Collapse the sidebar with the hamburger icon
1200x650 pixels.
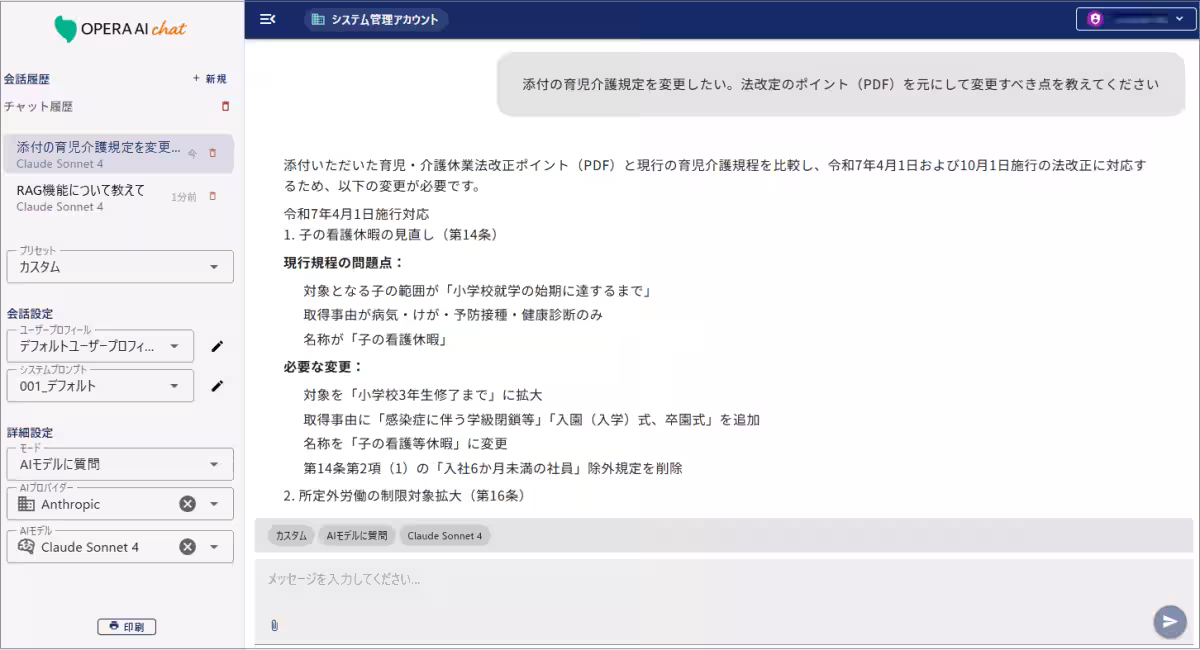click(x=266, y=17)
